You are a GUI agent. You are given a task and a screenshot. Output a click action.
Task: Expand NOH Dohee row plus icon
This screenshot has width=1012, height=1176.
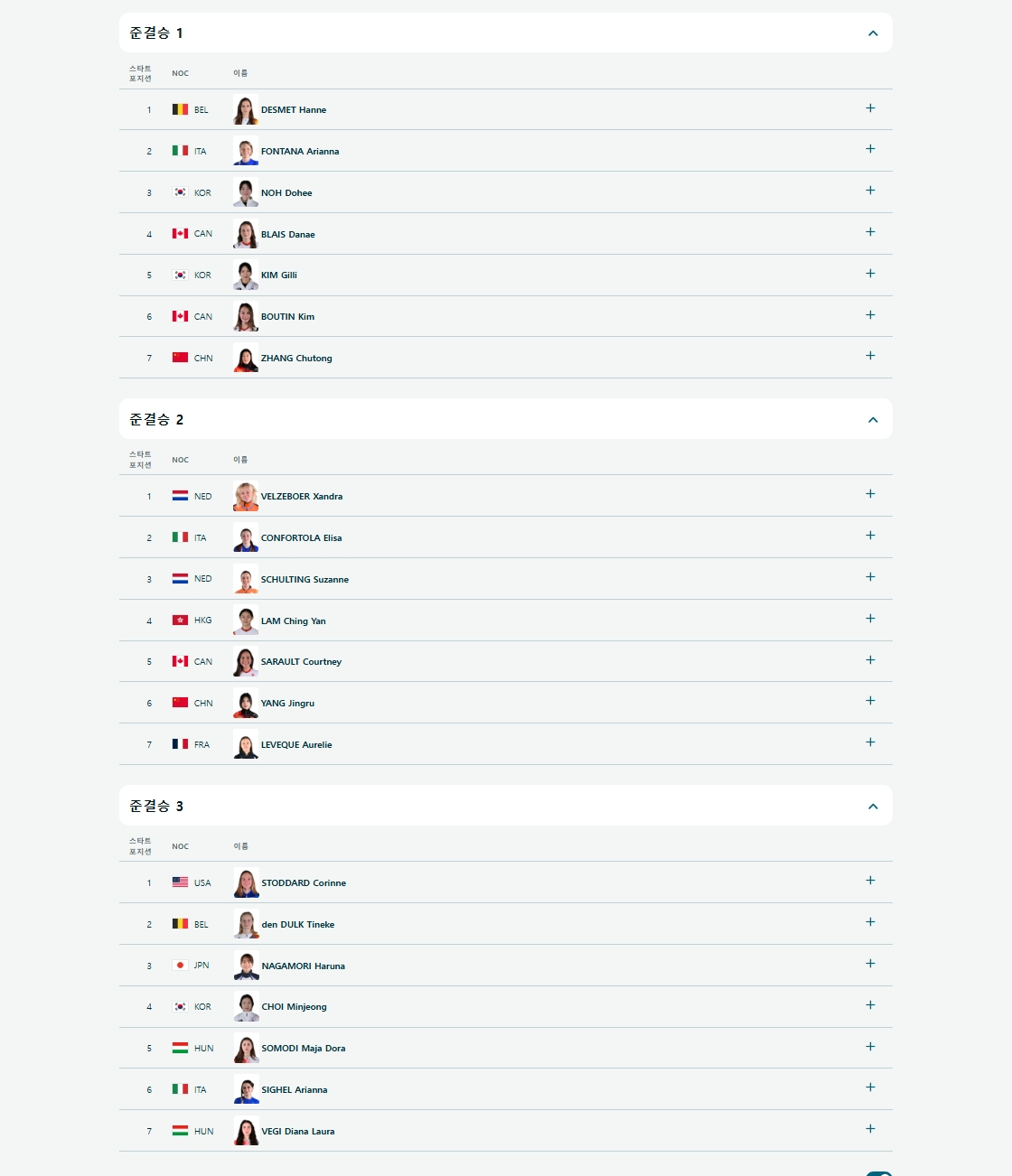click(870, 191)
